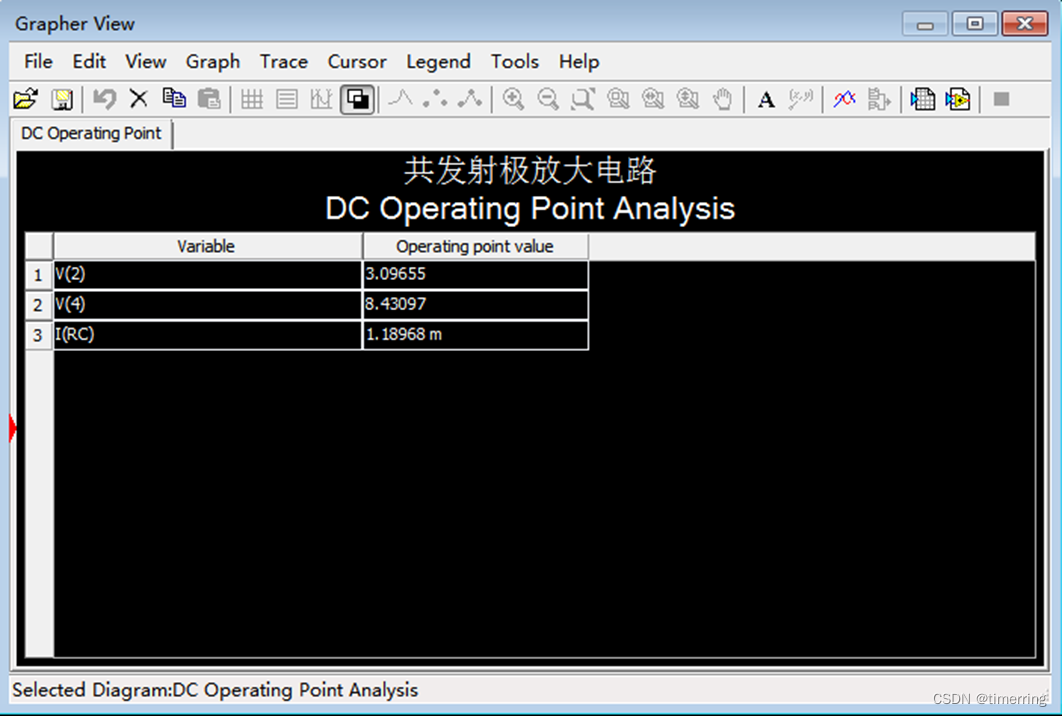Open the Help menu
Viewport: 1062px width, 716px height.
[x=578, y=62]
